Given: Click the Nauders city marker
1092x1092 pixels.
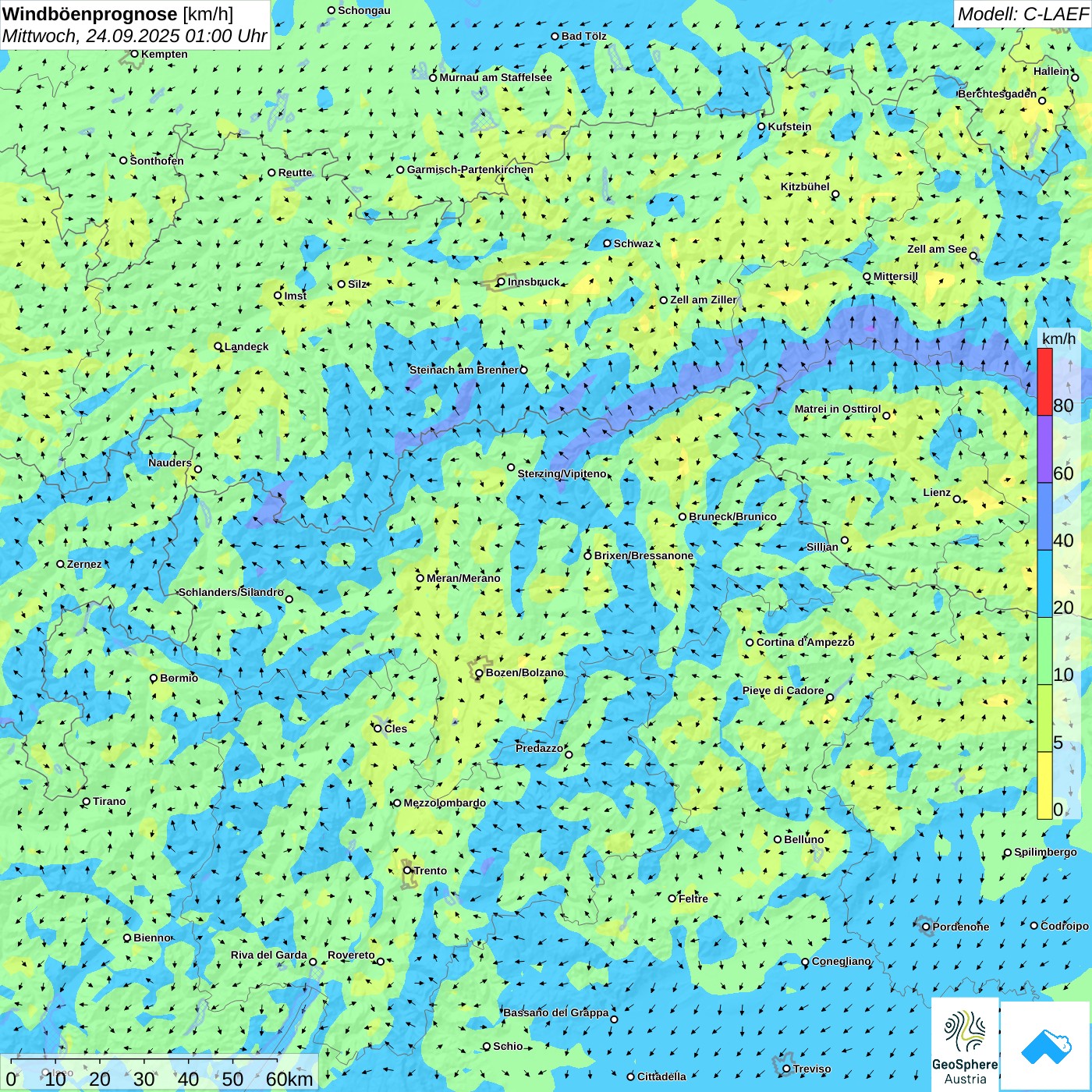Looking at the screenshot, I should tap(198, 469).
